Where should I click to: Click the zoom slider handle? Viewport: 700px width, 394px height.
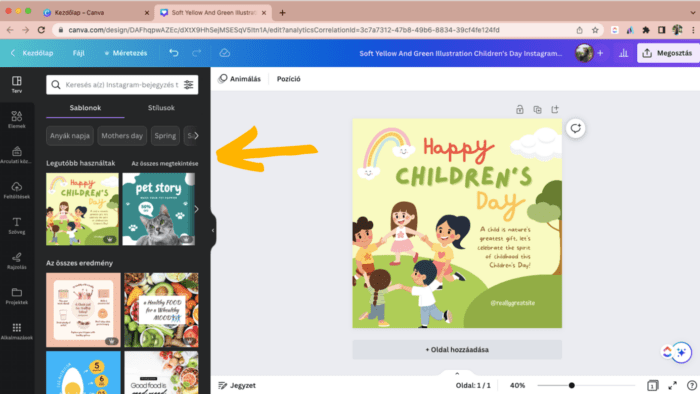(x=571, y=386)
